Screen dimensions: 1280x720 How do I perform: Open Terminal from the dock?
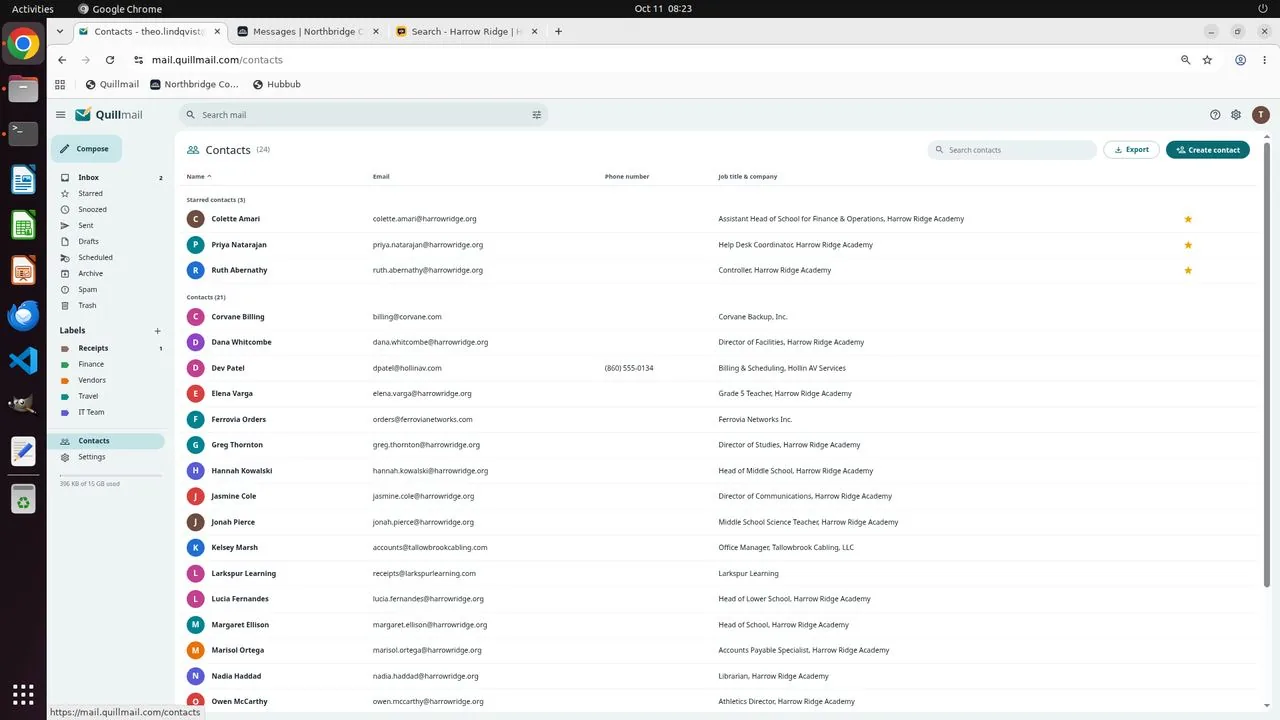(x=23, y=133)
